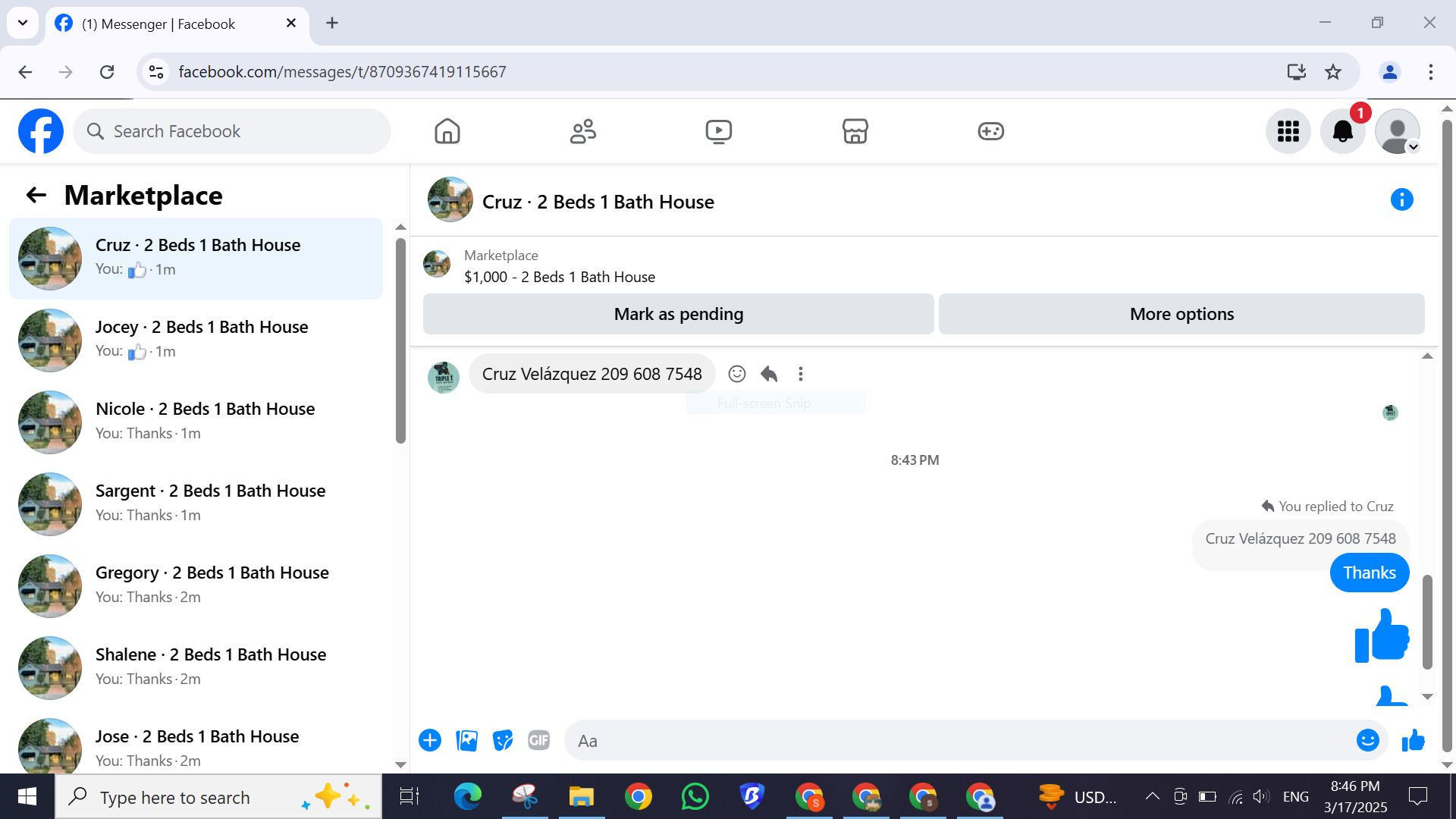Image resolution: width=1456 pixels, height=819 pixels.
Task: Open the Gaming controller icon
Action: [x=990, y=131]
